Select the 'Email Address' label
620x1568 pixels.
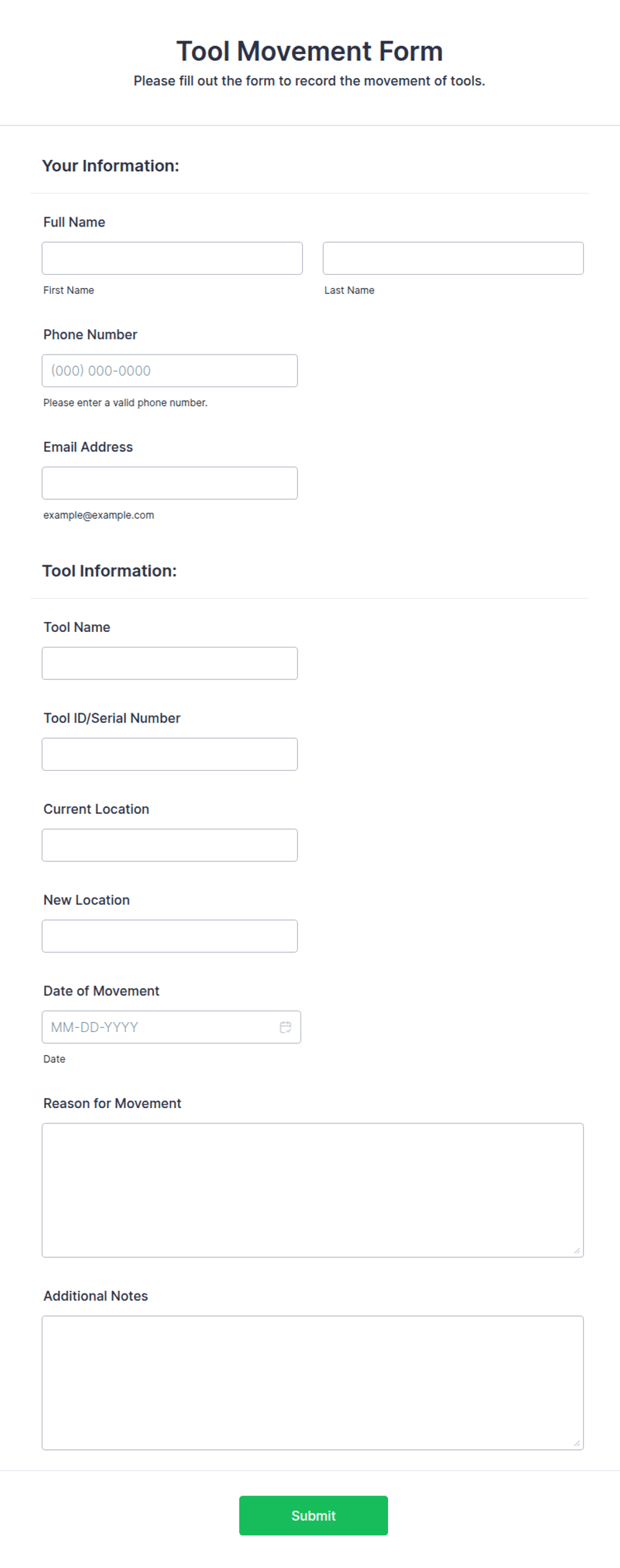[x=88, y=447]
